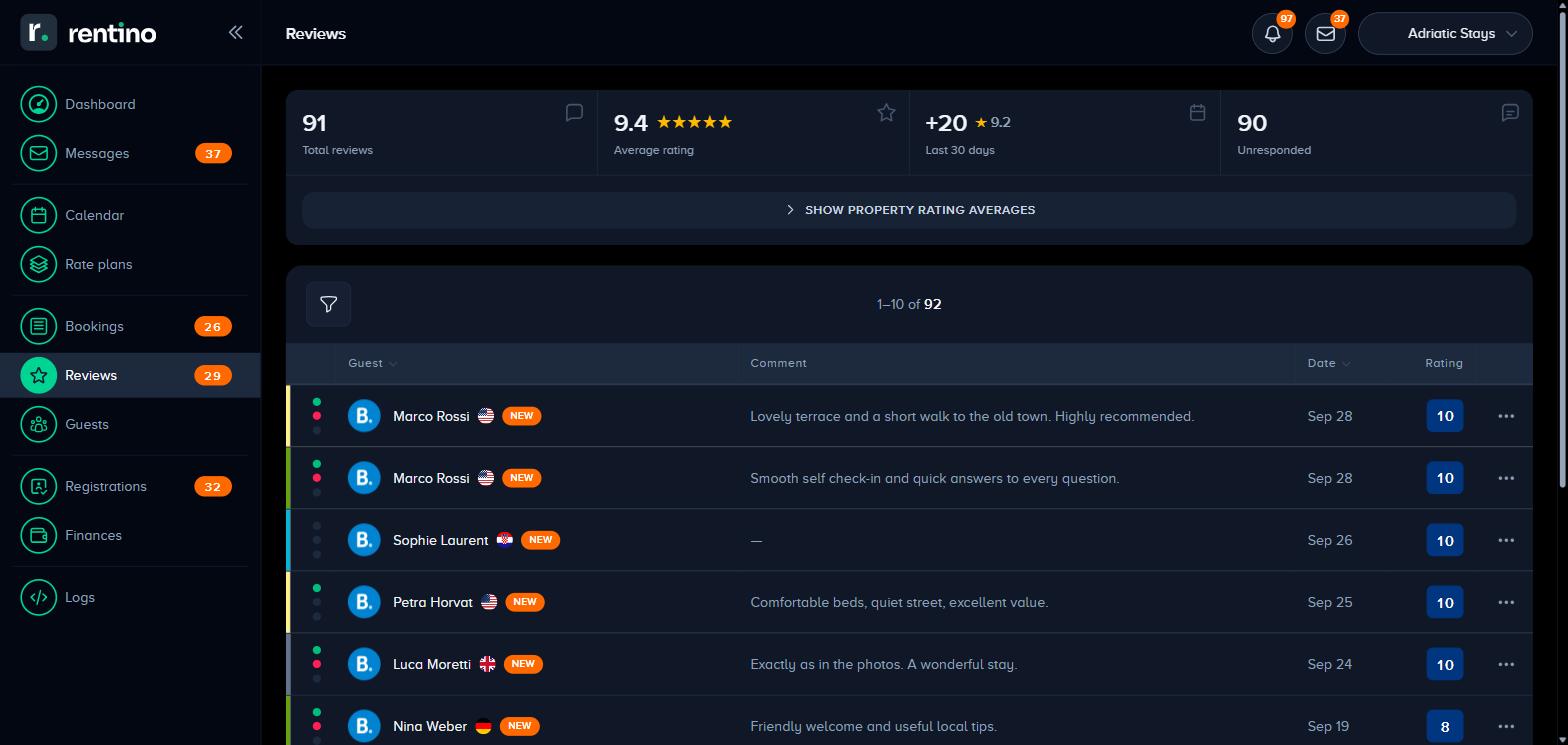Open Messages in the sidebar
Image resolution: width=1568 pixels, height=745 pixels.
point(130,153)
